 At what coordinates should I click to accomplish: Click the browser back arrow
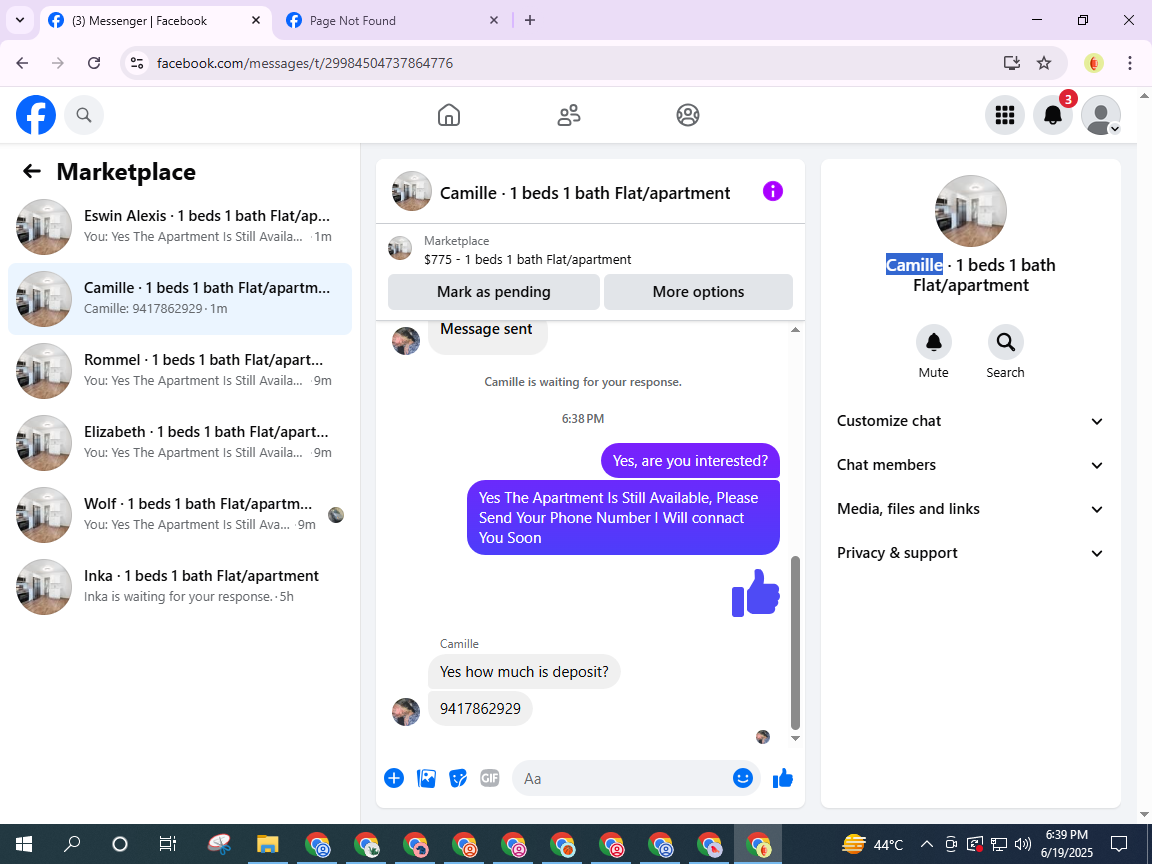pos(22,63)
